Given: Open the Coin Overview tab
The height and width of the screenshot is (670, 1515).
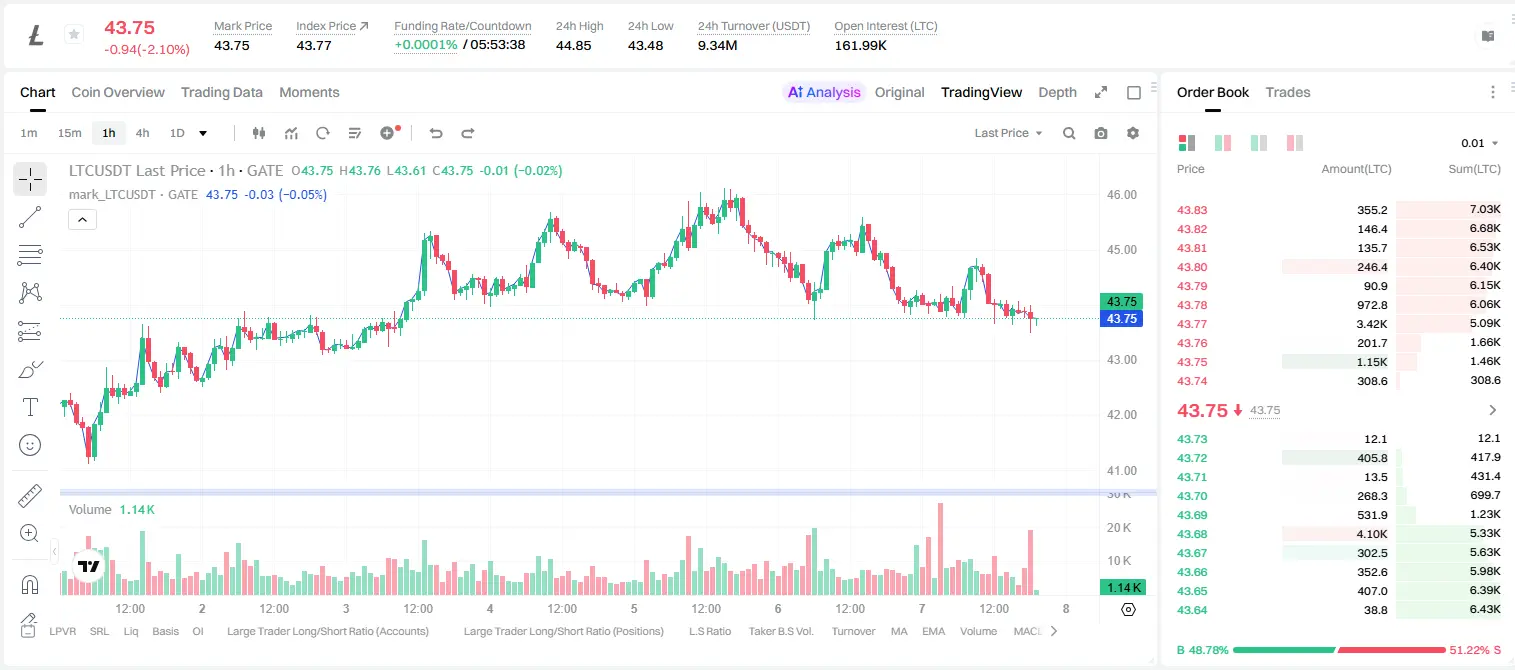Looking at the screenshot, I should pos(118,92).
